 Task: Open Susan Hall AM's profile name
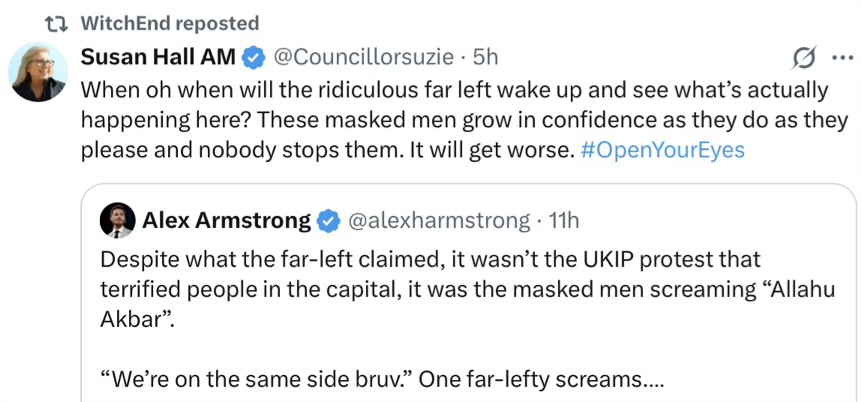(156, 56)
